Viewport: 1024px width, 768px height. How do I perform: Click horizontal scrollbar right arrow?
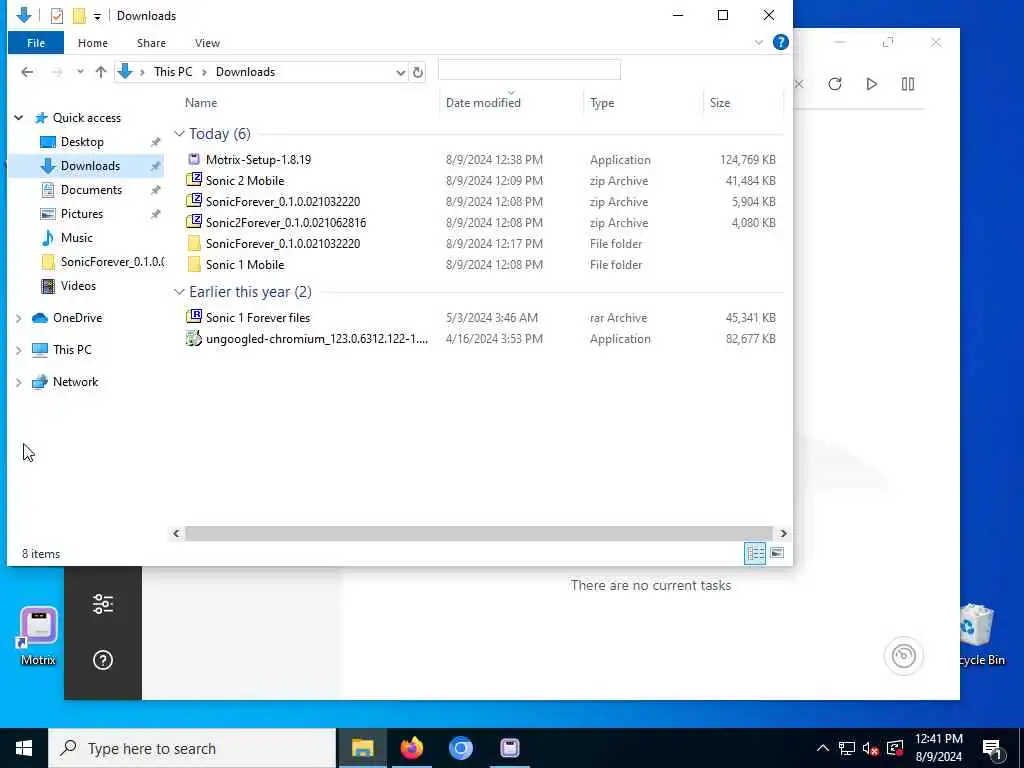pyautogui.click(x=782, y=534)
